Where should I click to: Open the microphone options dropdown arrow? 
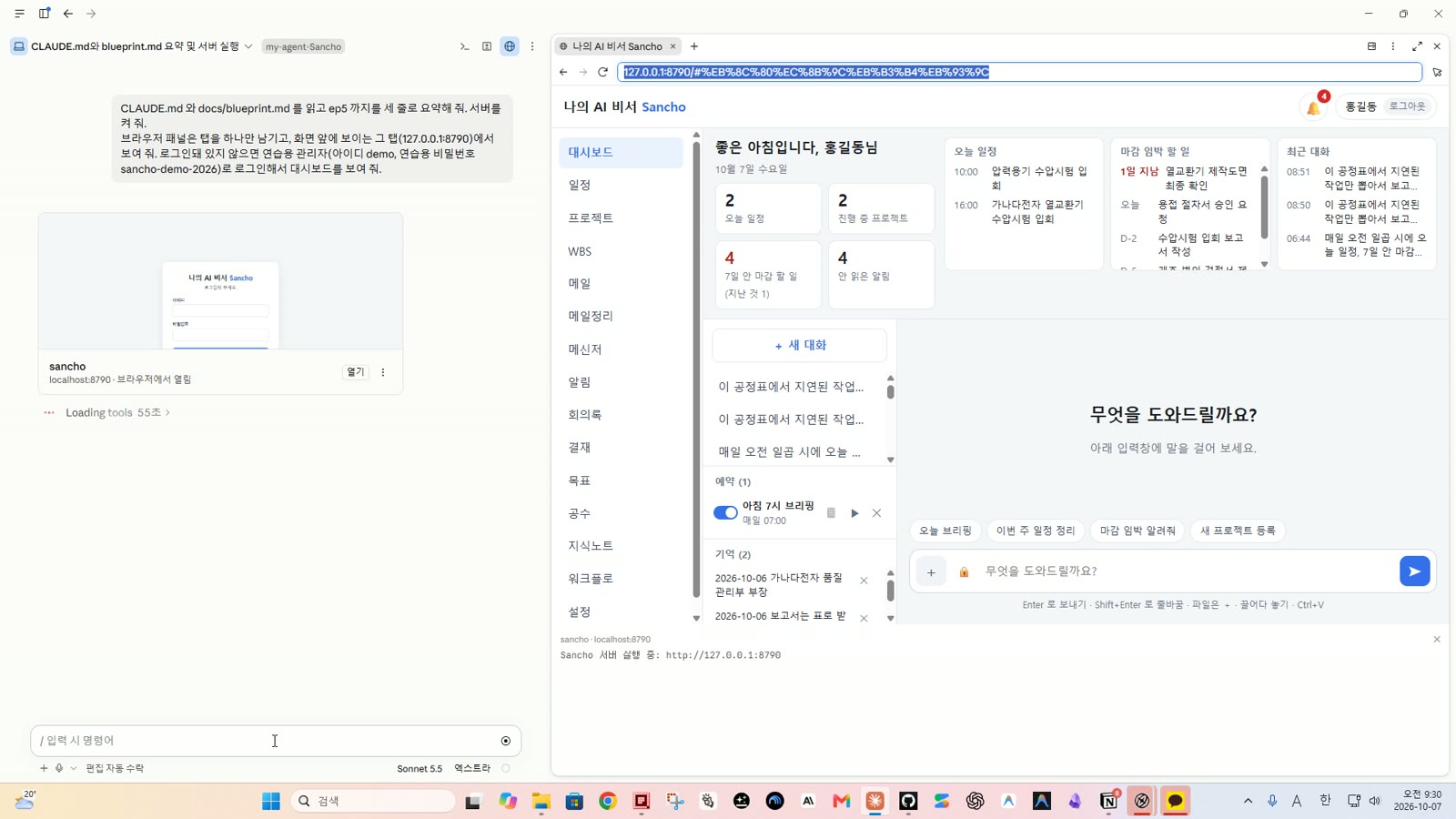tap(74, 768)
